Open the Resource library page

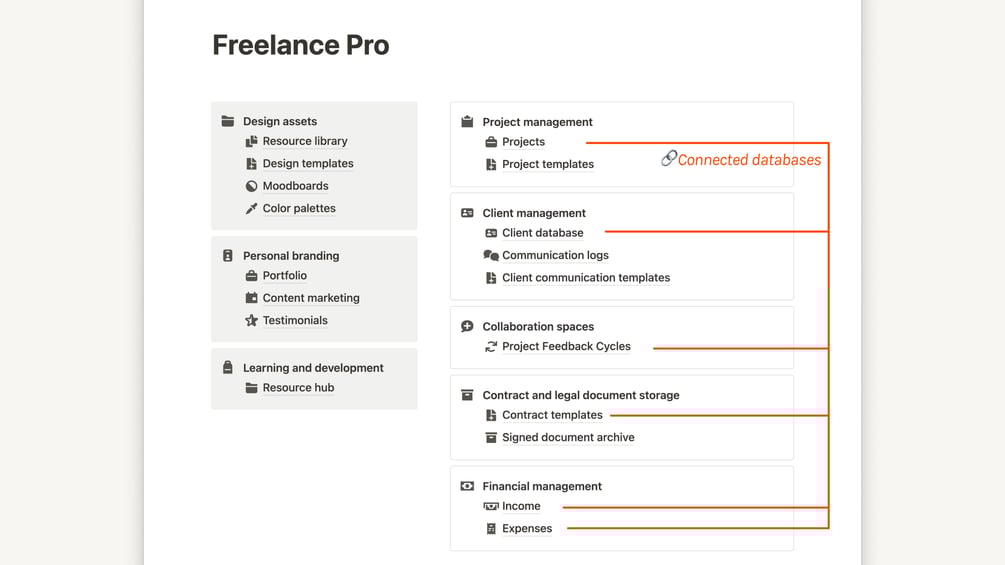[305, 141]
